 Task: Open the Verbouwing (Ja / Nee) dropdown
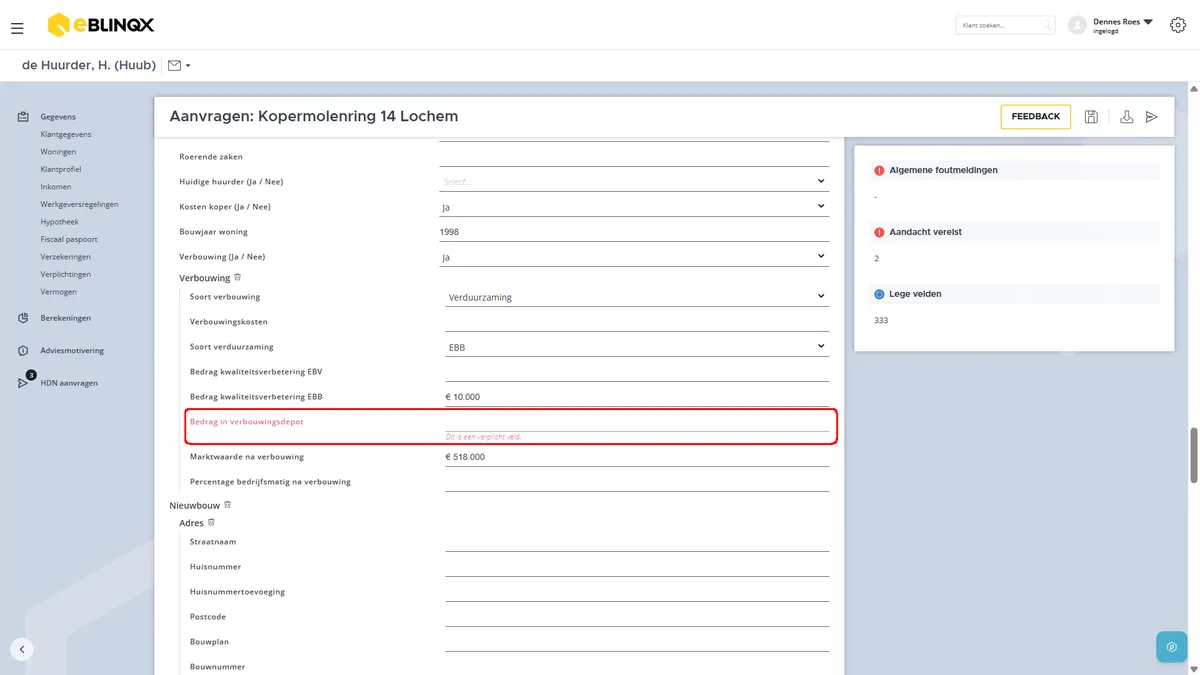click(634, 256)
